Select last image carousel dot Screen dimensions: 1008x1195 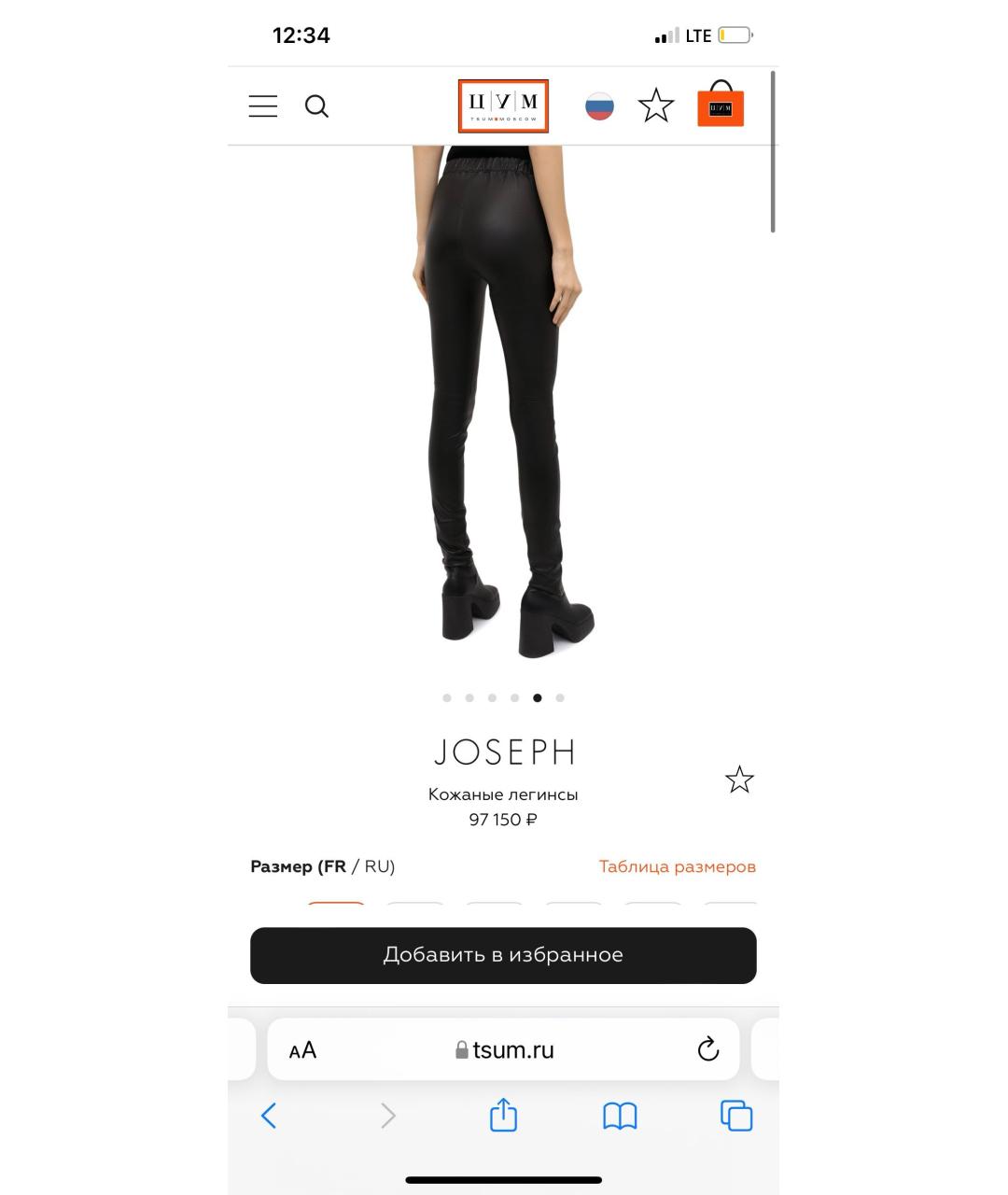560,697
